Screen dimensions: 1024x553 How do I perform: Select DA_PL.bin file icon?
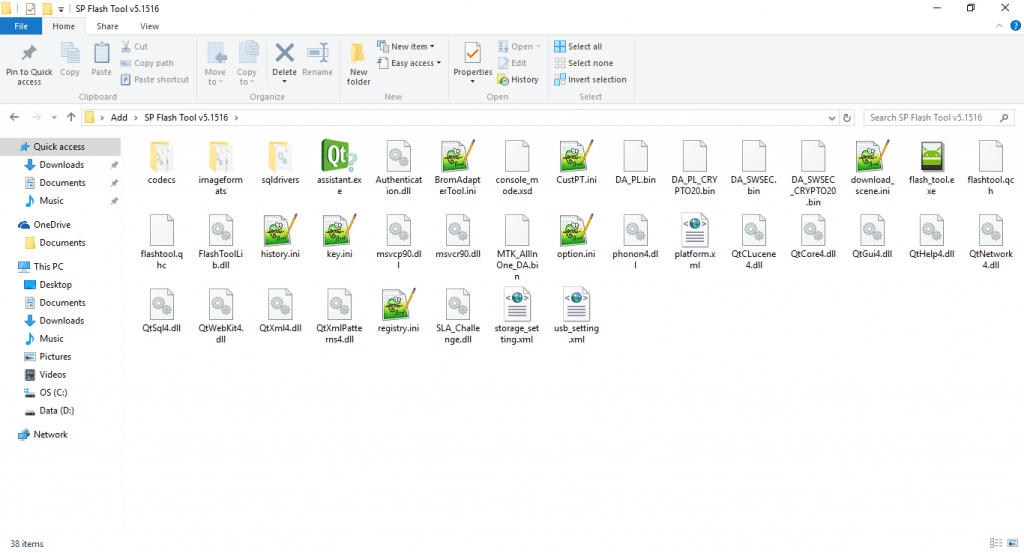(635, 157)
